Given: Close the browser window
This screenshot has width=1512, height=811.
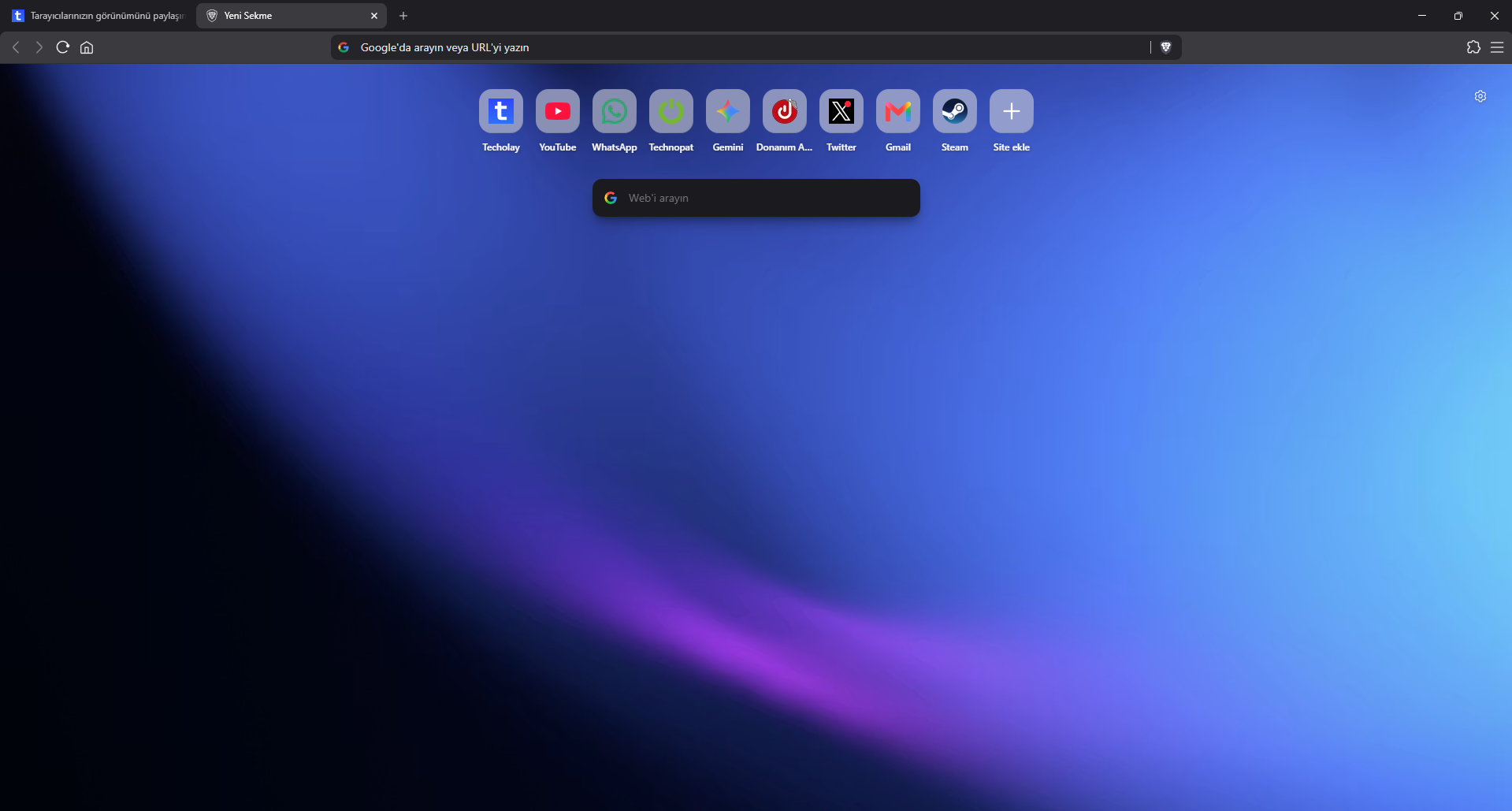Looking at the screenshot, I should point(1495,16).
